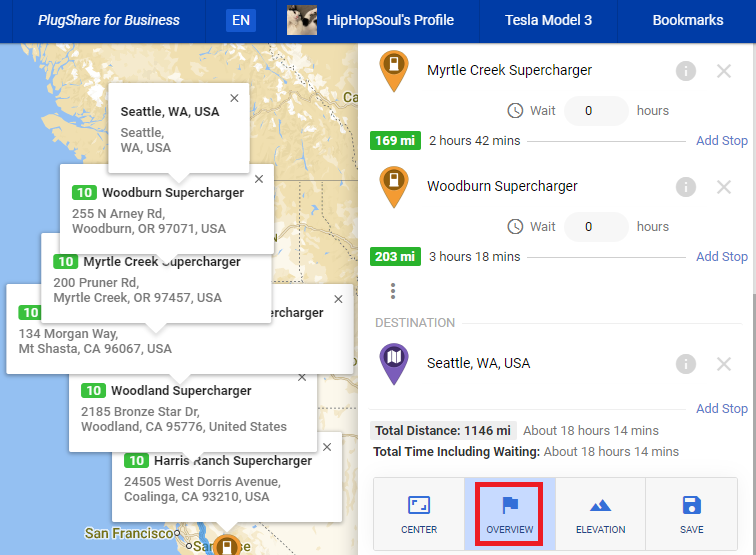The image size is (756, 555).
Task: Remove Seattle, WA destination from trip
Action: [724, 364]
